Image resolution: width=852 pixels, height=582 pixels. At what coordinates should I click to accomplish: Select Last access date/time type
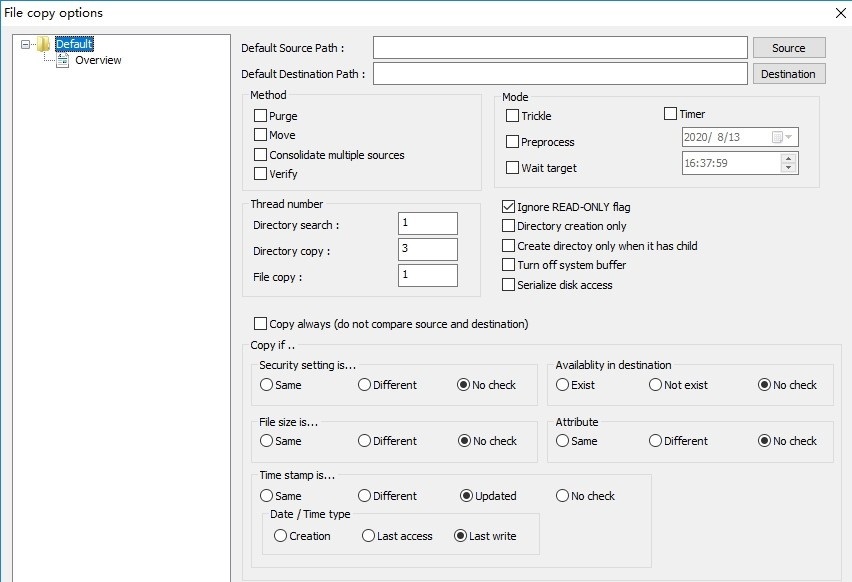[x=368, y=536]
